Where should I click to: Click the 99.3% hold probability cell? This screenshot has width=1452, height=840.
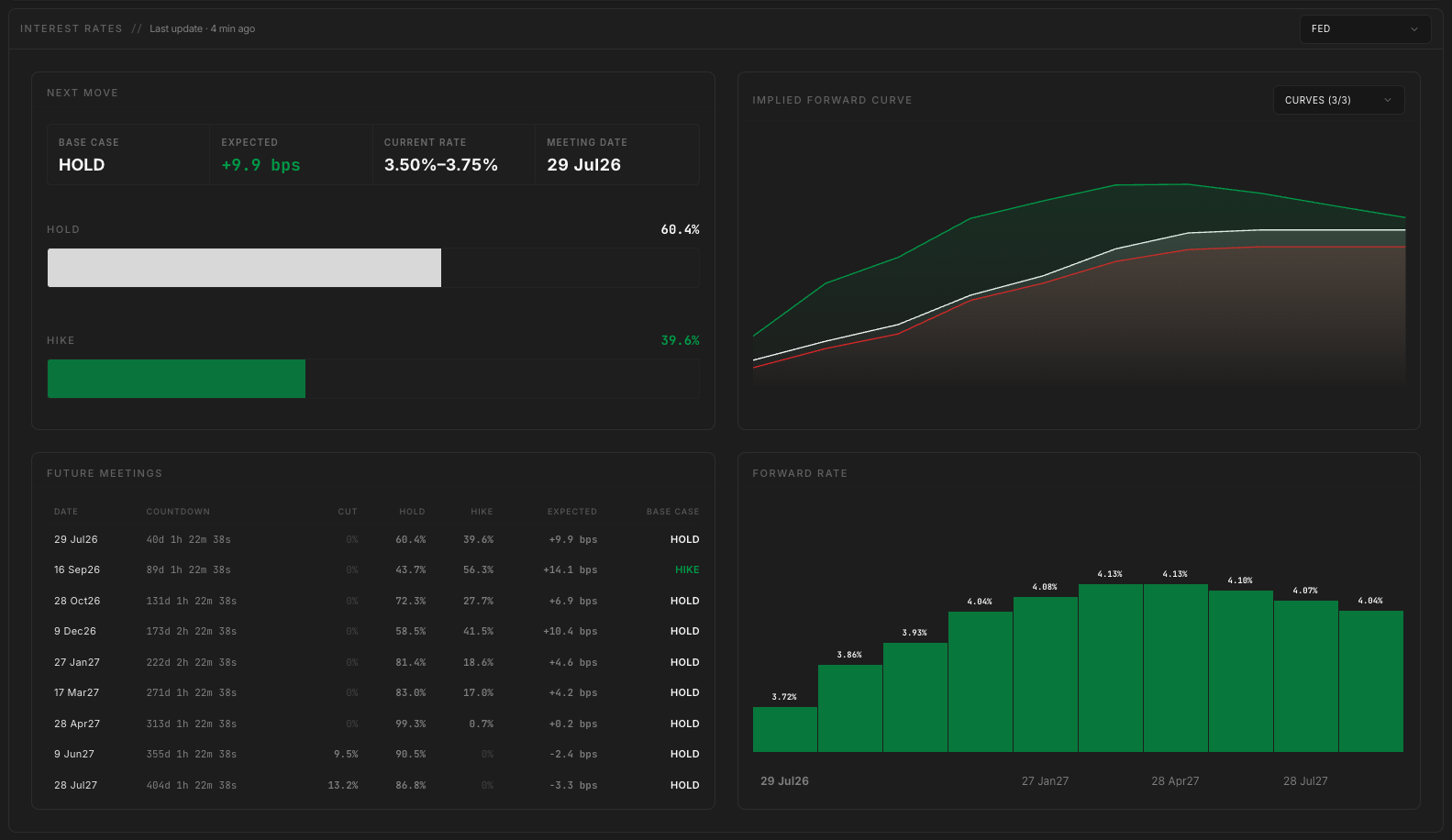(411, 724)
